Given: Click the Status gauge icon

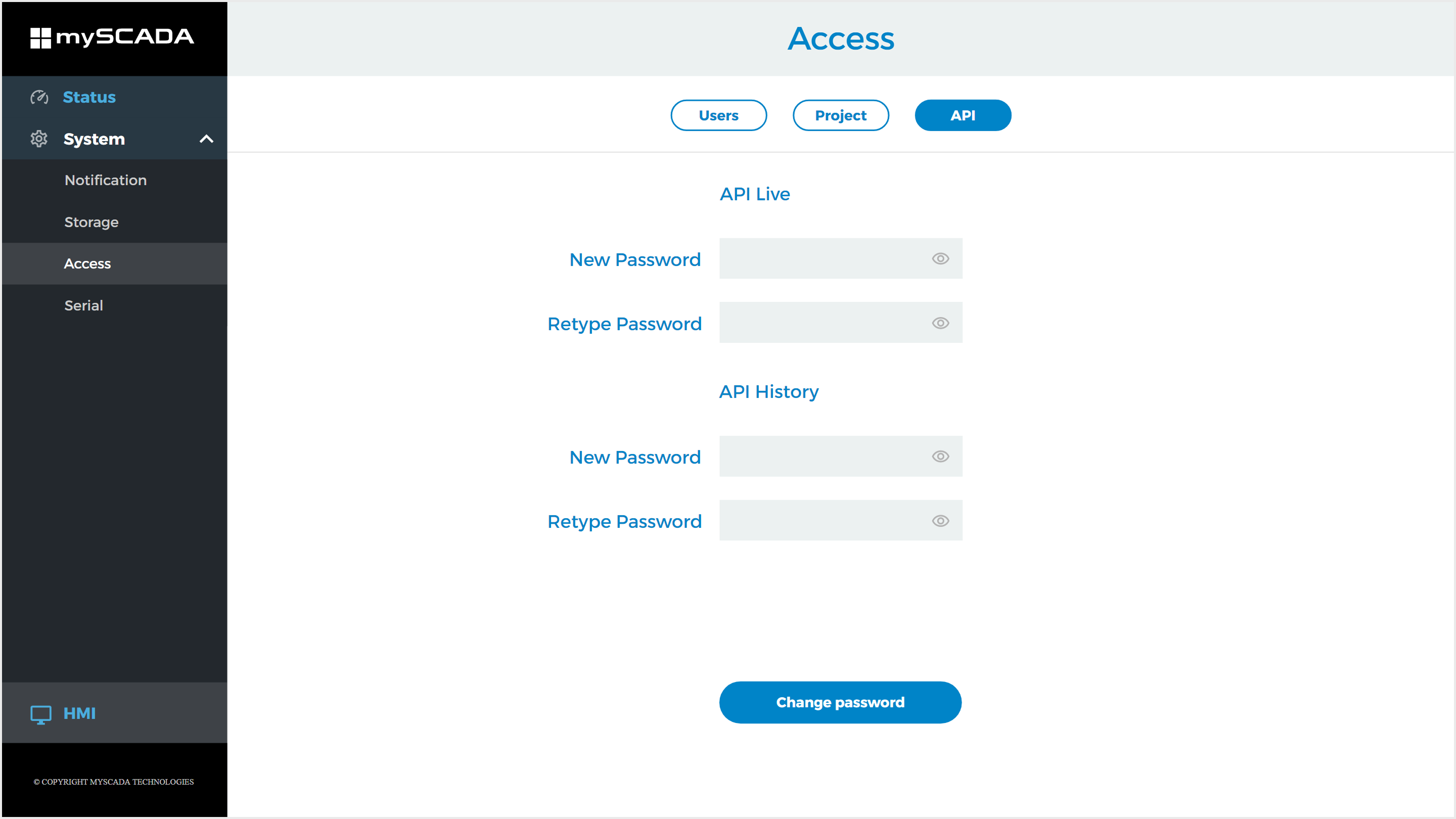Looking at the screenshot, I should [x=39, y=97].
